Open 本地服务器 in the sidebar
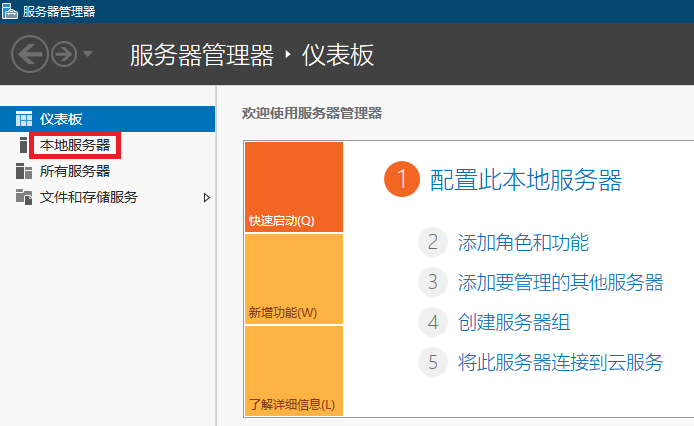 pyautogui.click(x=75, y=145)
